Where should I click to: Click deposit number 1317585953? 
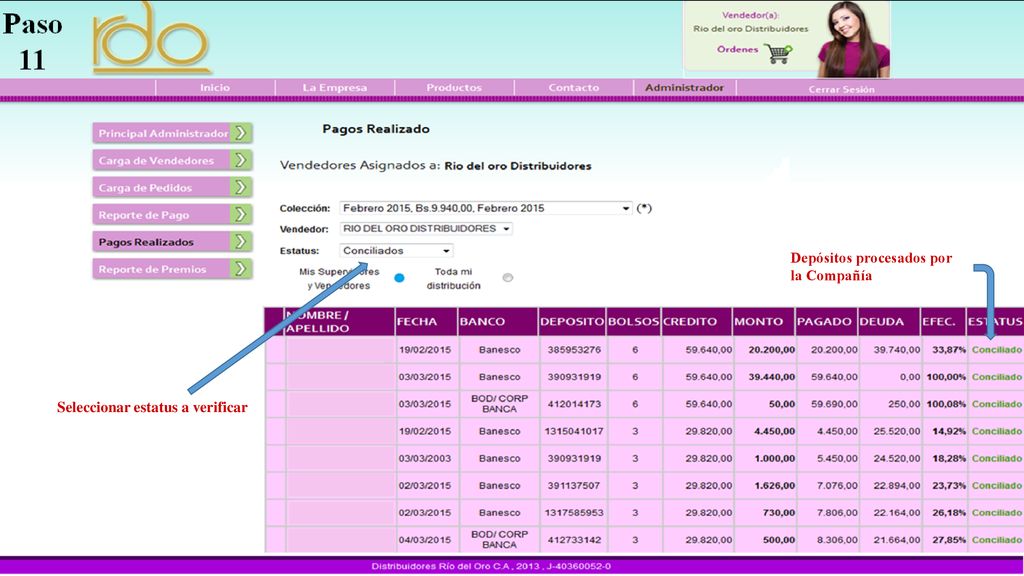[x=574, y=513]
